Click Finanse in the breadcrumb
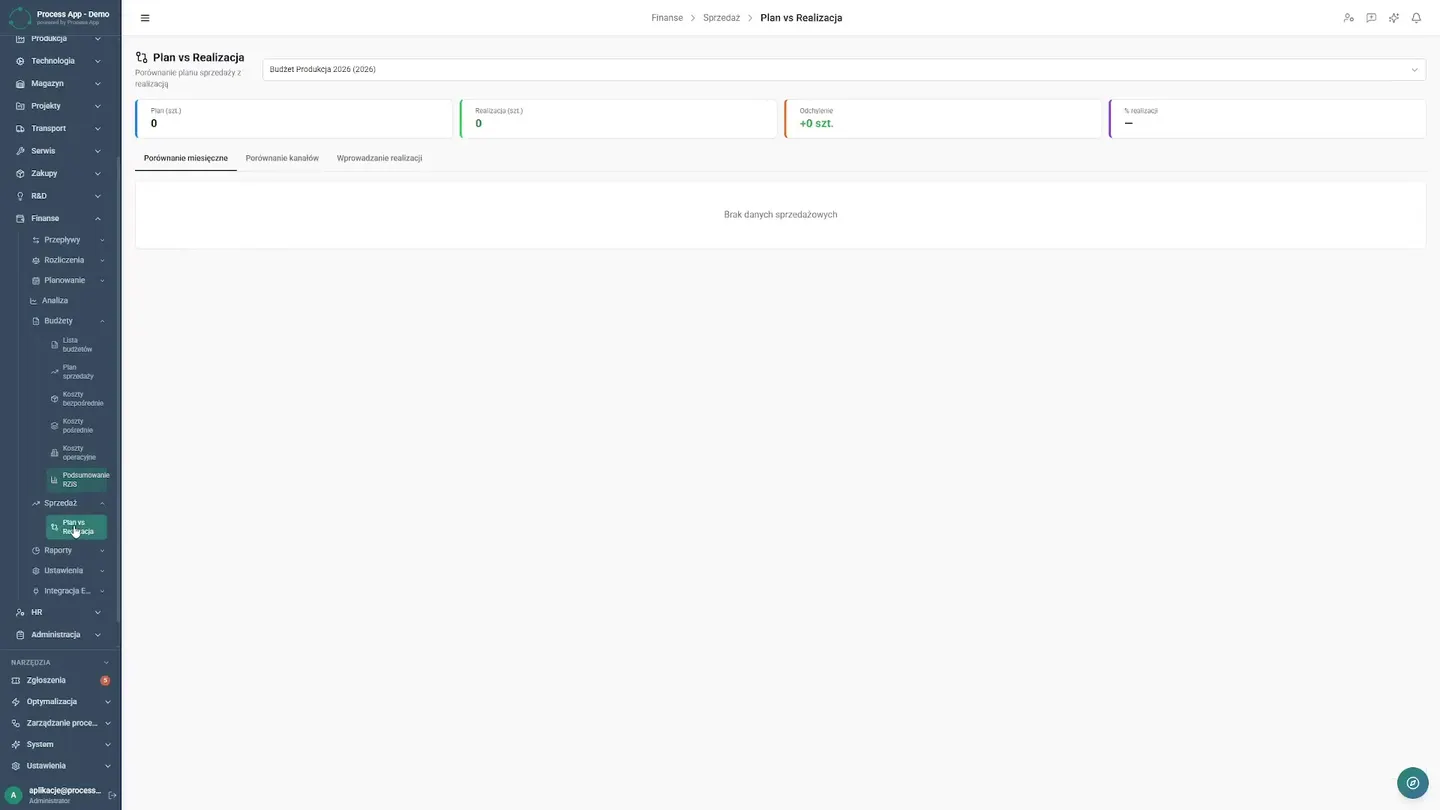The height and width of the screenshot is (810, 1440). [667, 18]
